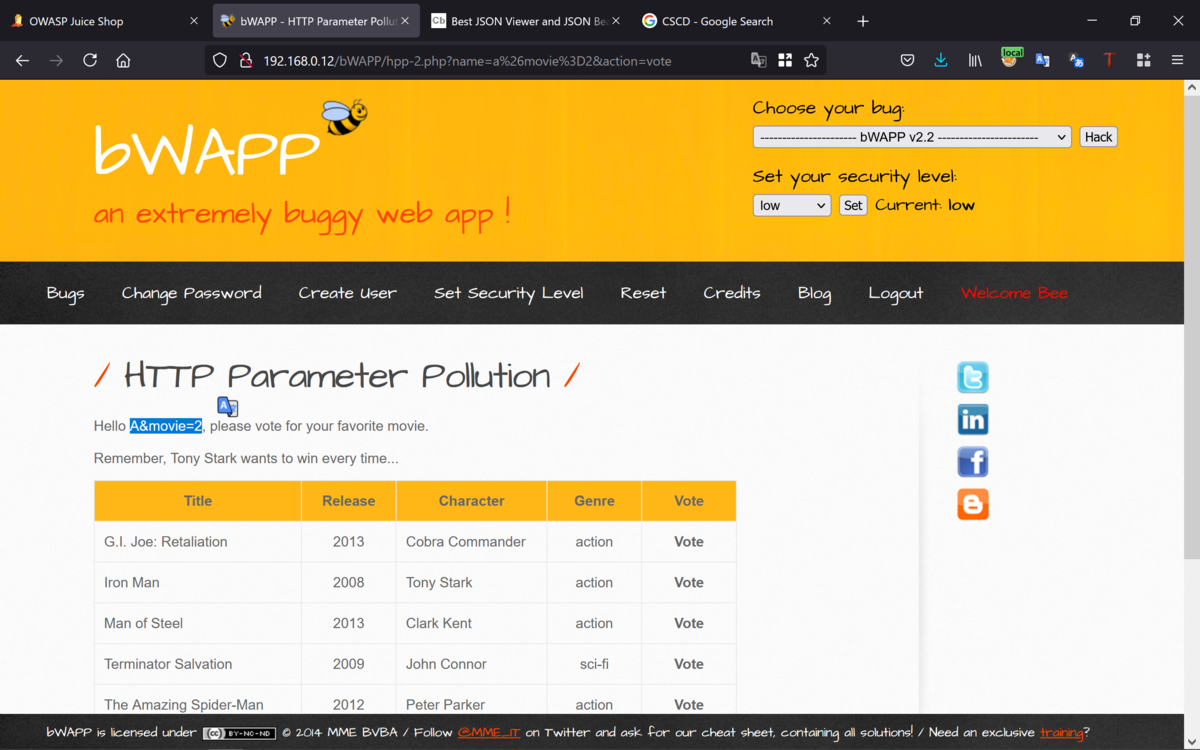
Task: Click the 'local' proxy extension icon
Action: (x=1010, y=59)
